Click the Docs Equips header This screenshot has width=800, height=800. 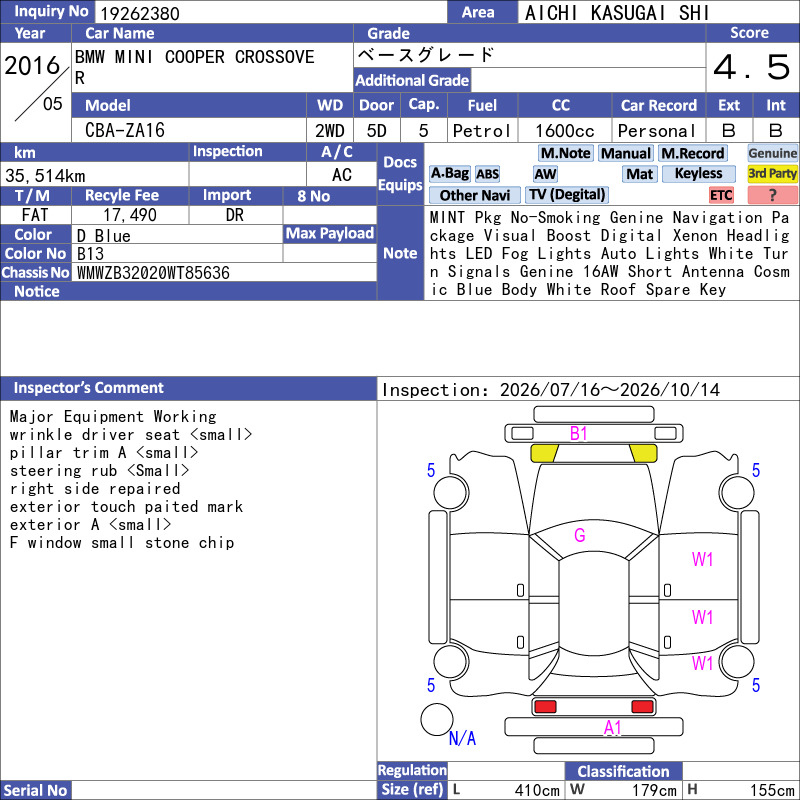400,173
